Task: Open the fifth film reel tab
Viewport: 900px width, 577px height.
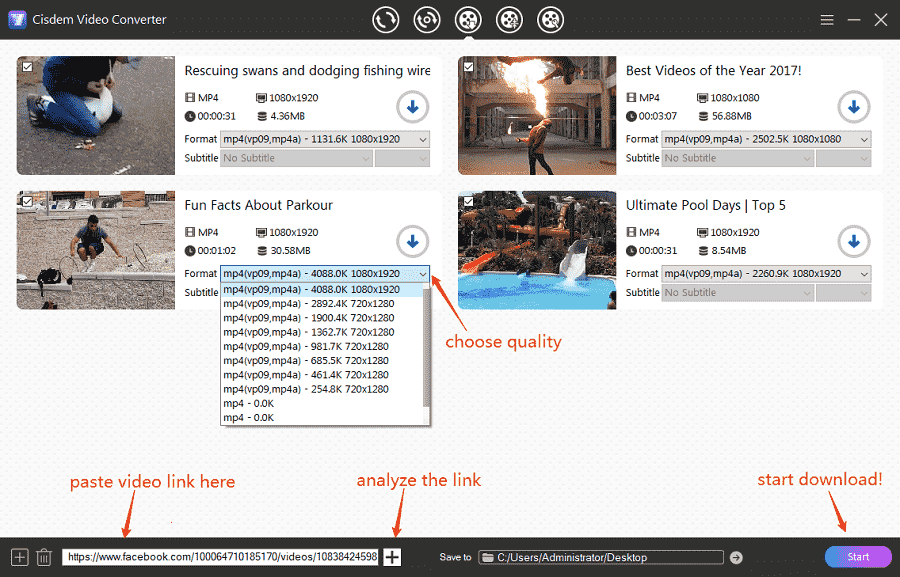Action: [x=550, y=20]
